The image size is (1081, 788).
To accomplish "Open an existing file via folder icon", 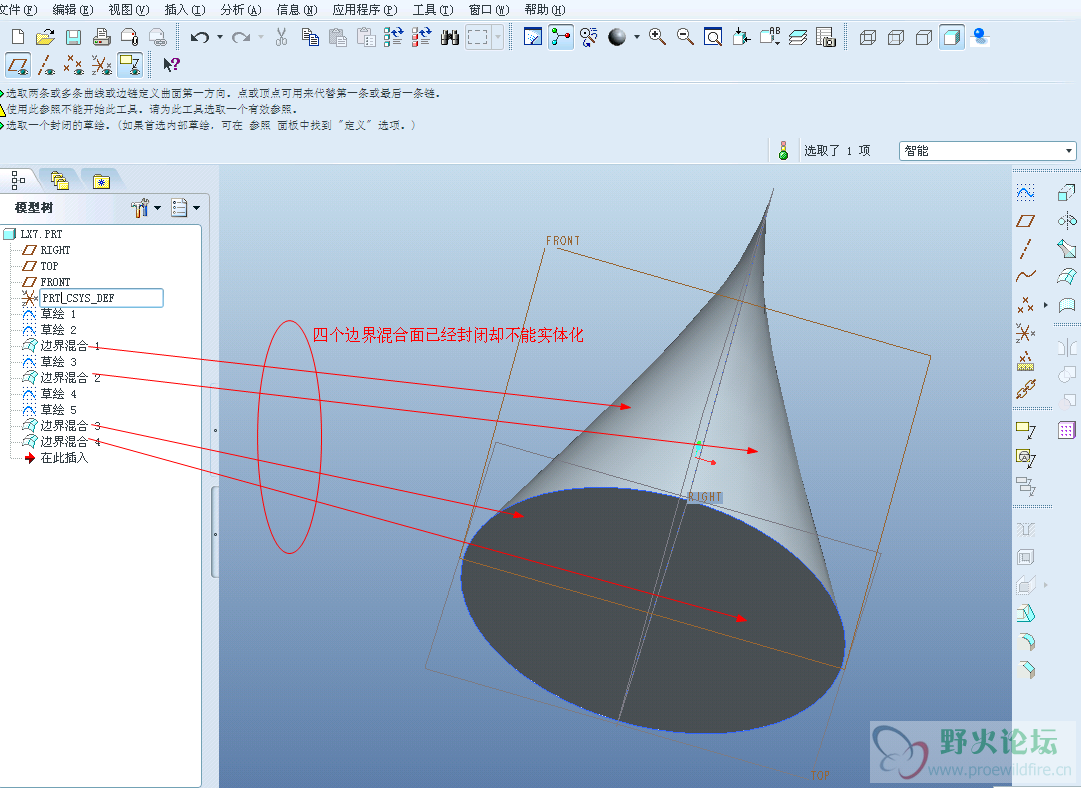I will click(46, 37).
